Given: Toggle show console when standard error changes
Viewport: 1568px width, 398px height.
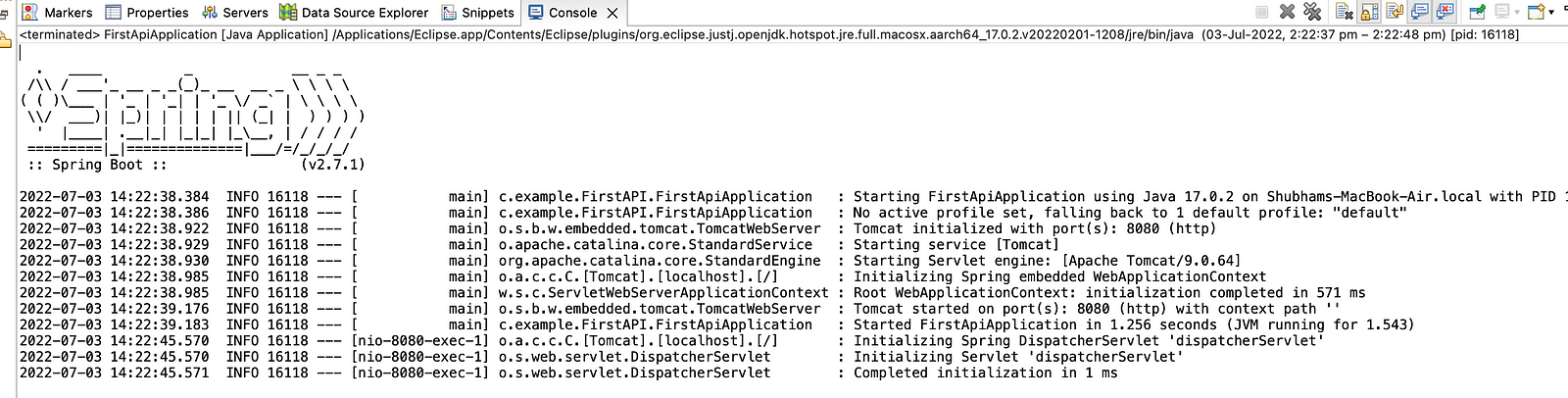Looking at the screenshot, I should (1445, 12).
